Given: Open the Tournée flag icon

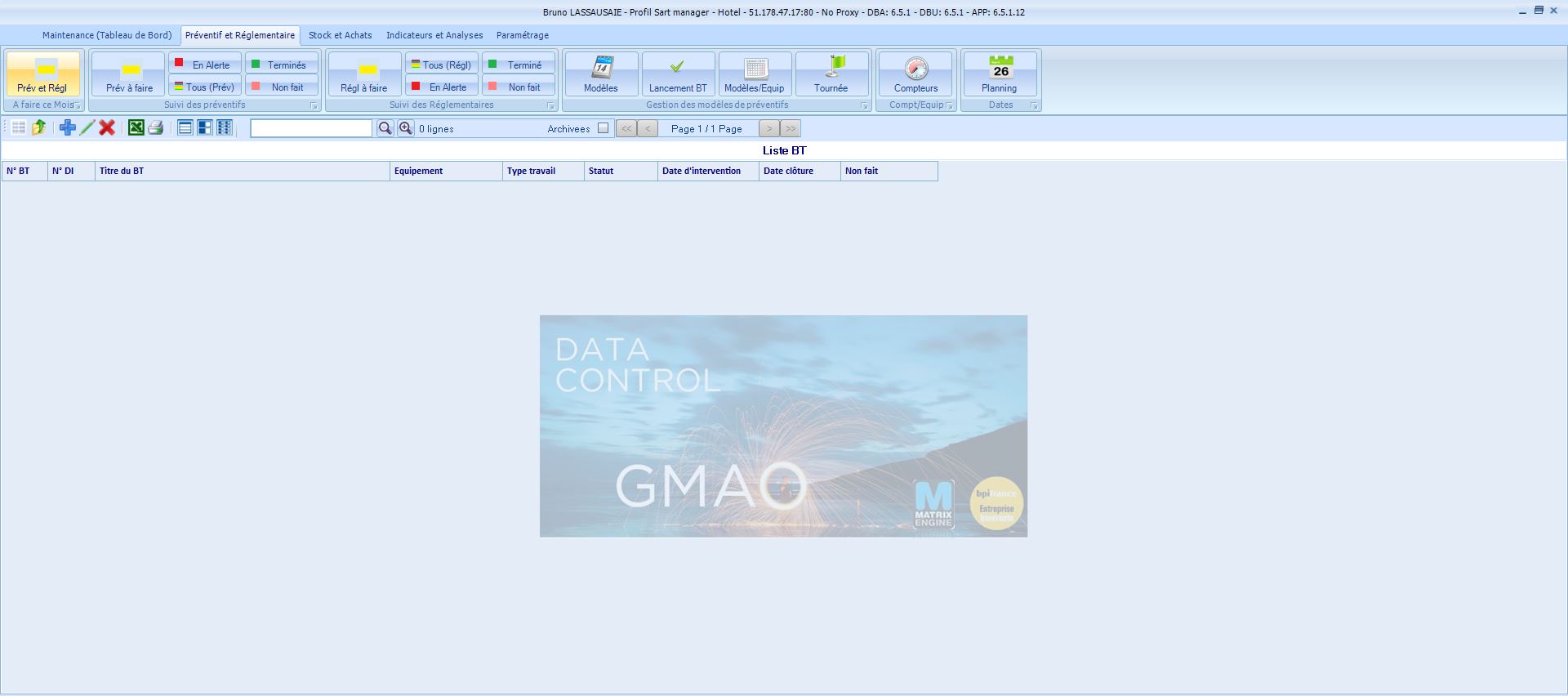Looking at the screenshot, I should click(x=831, y=74).
